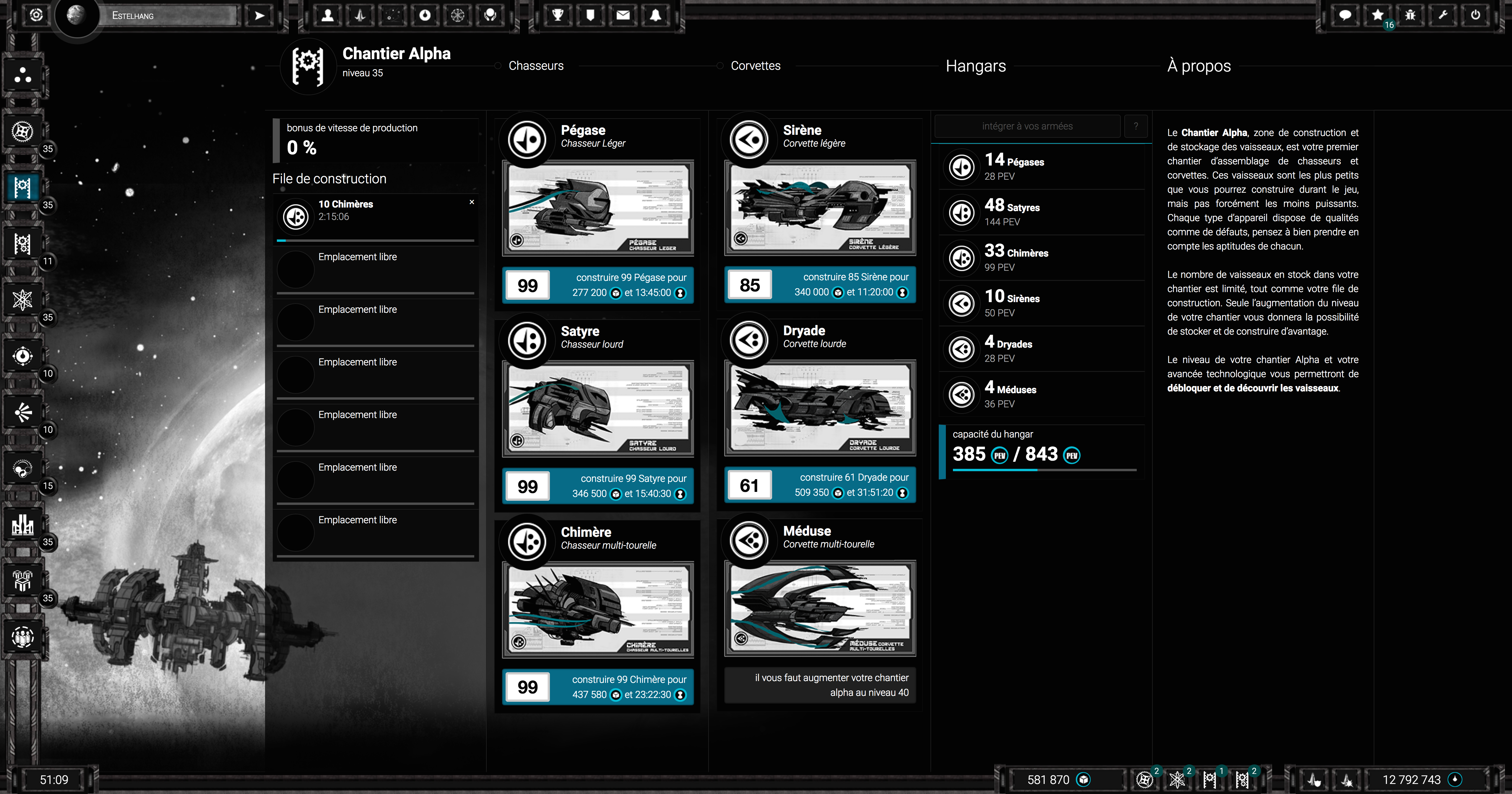Click the power logout icon
The height and width of the screenshot is (794, 1512).
[1475, 15]
